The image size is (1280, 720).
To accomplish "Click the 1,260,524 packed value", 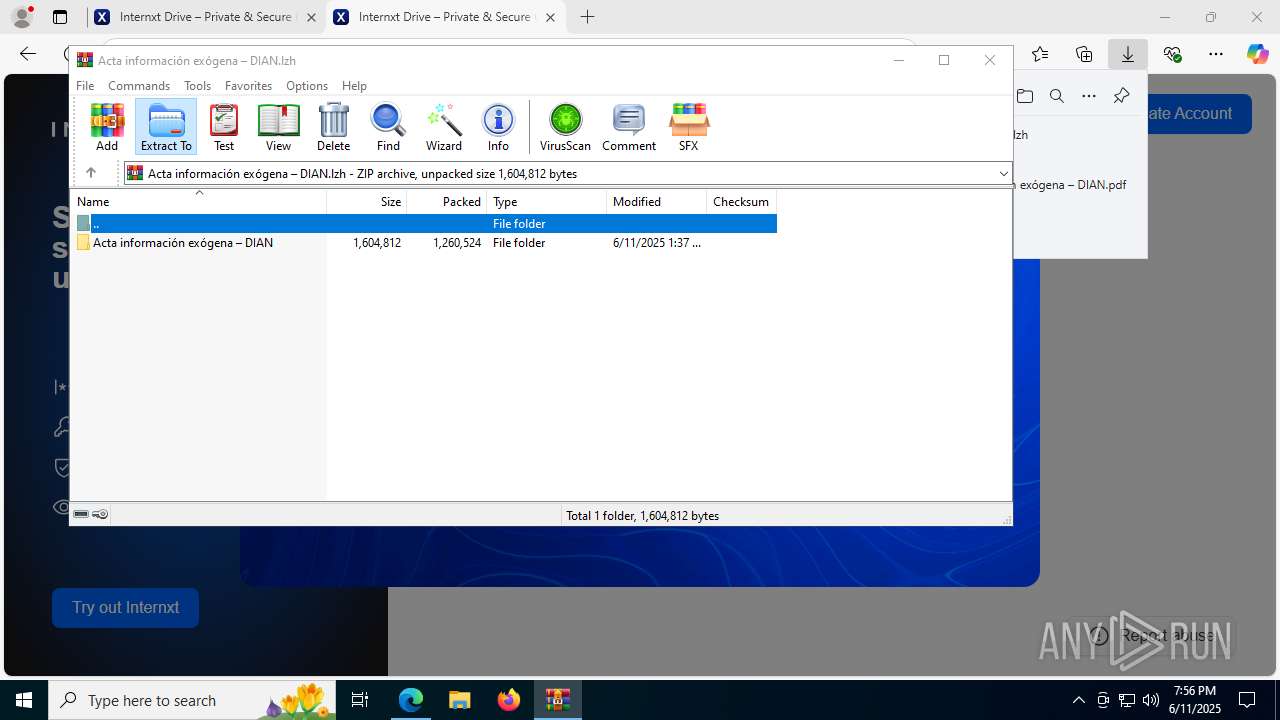I will click(x=457, y=243).
